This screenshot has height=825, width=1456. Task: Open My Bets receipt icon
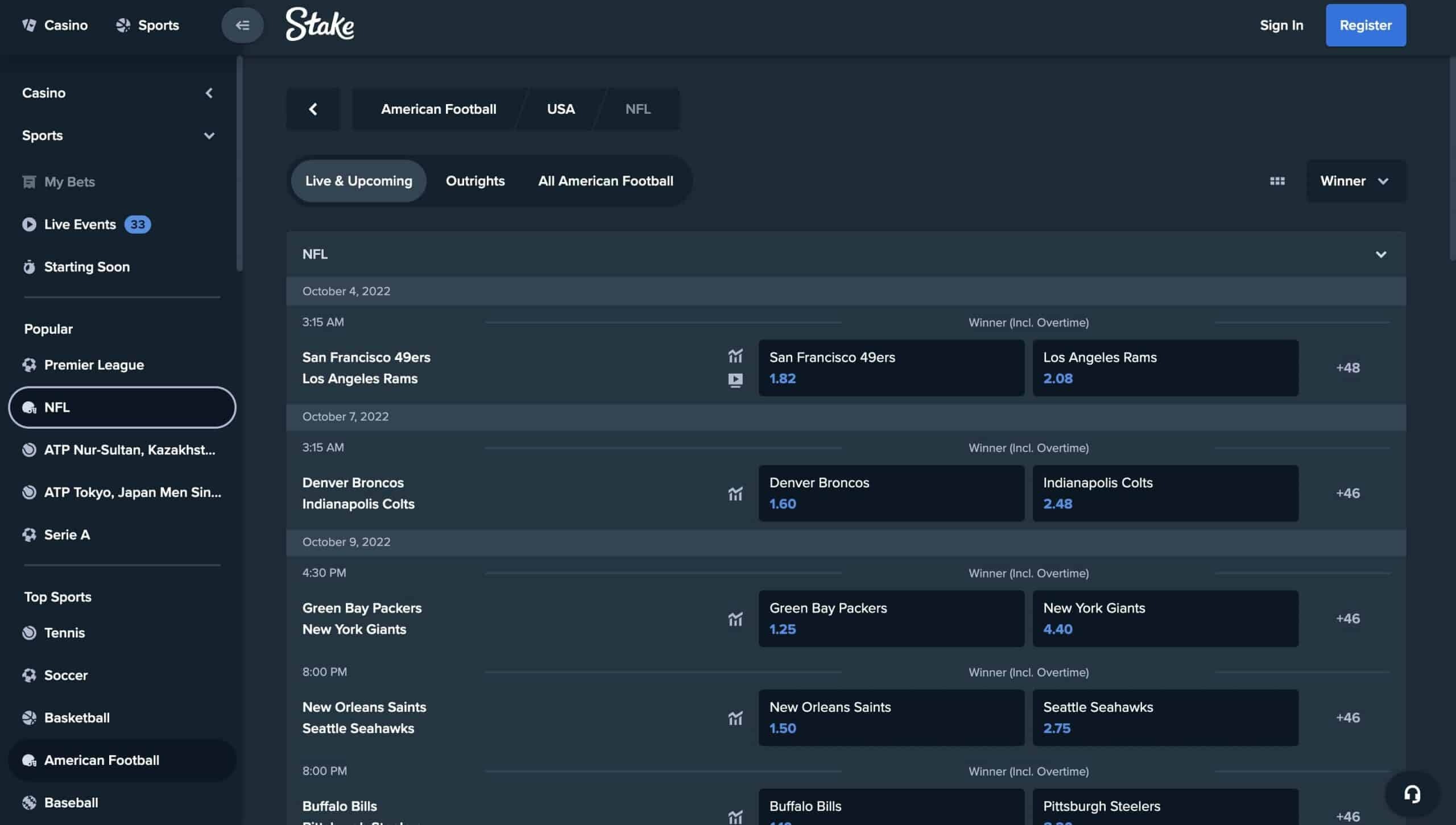29,182
